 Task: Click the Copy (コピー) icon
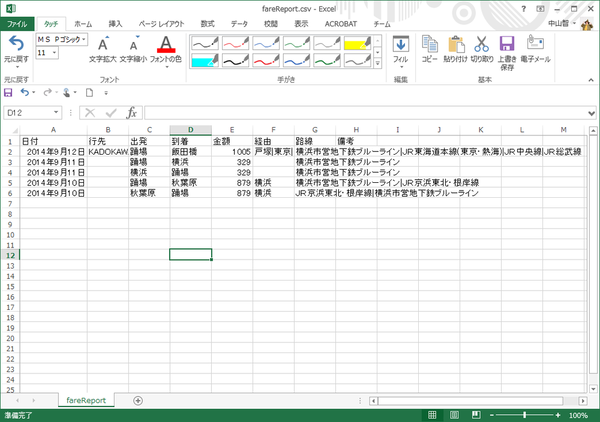pyautogui.click(x=430, y=44)
